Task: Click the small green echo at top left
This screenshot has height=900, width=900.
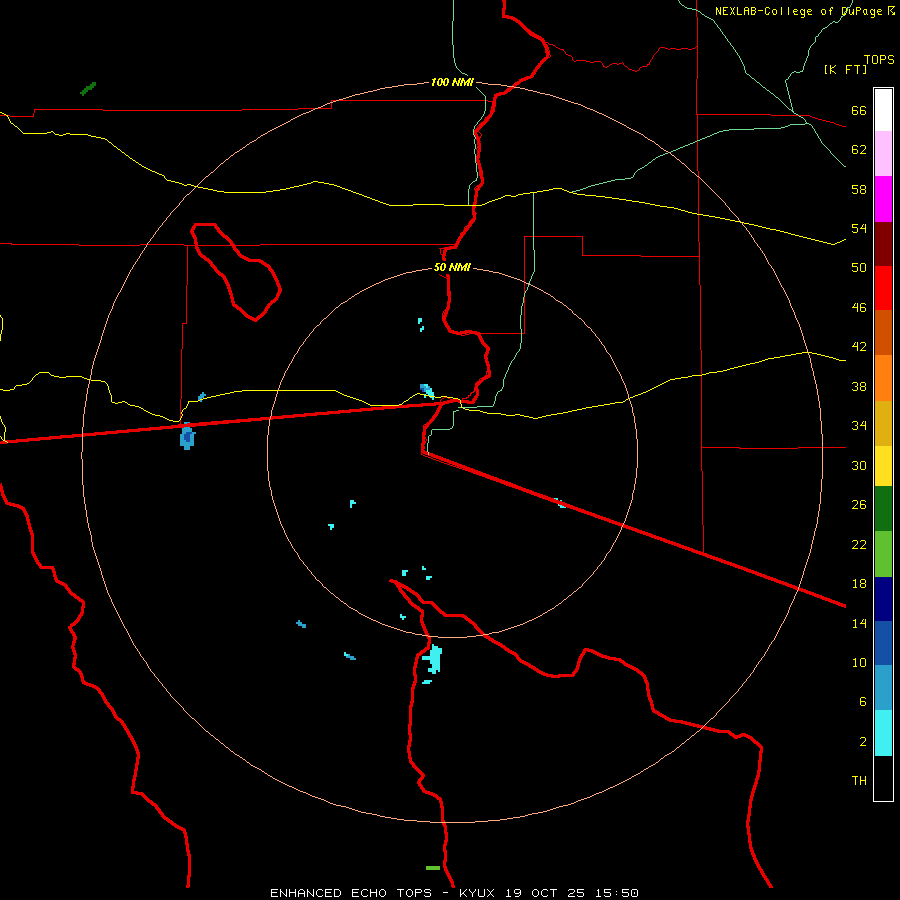Action: (88, 88)
